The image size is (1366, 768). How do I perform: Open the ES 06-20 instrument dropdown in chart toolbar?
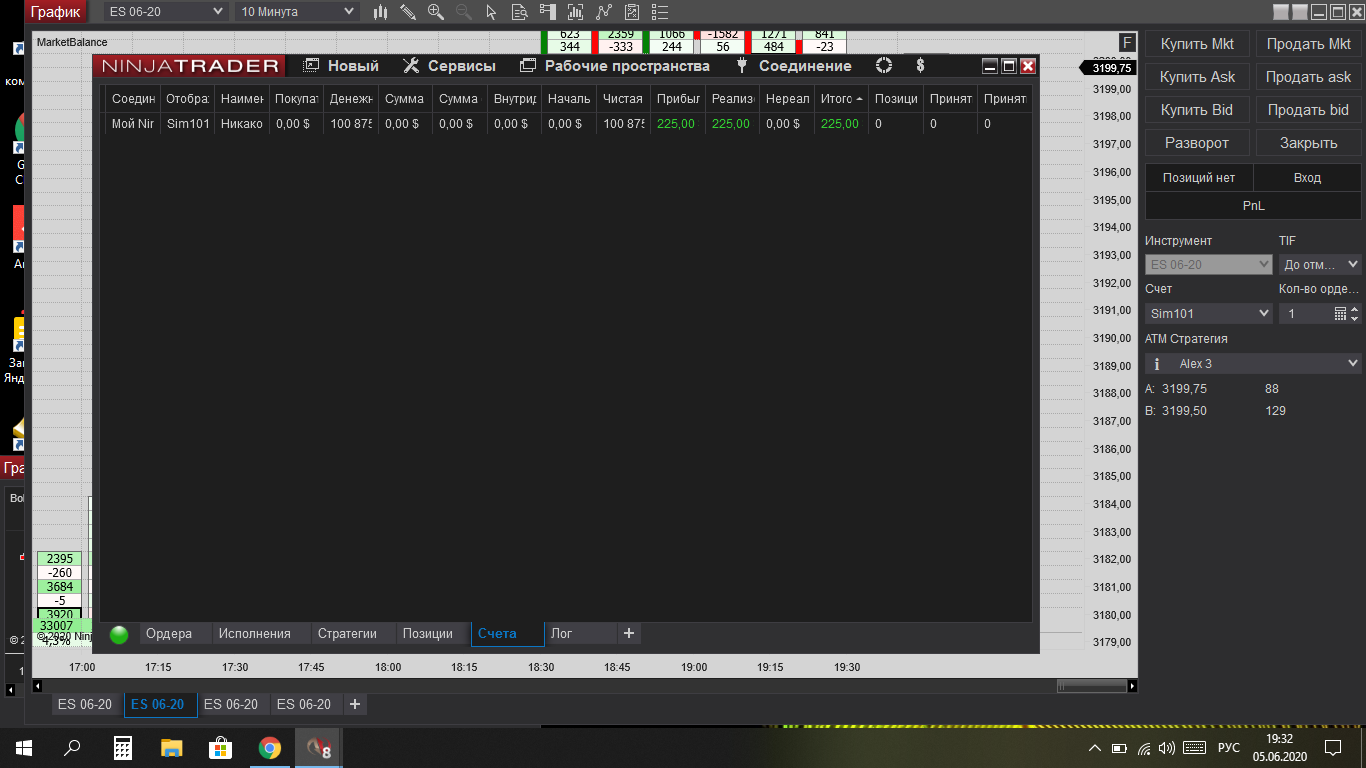pos(166,12)
